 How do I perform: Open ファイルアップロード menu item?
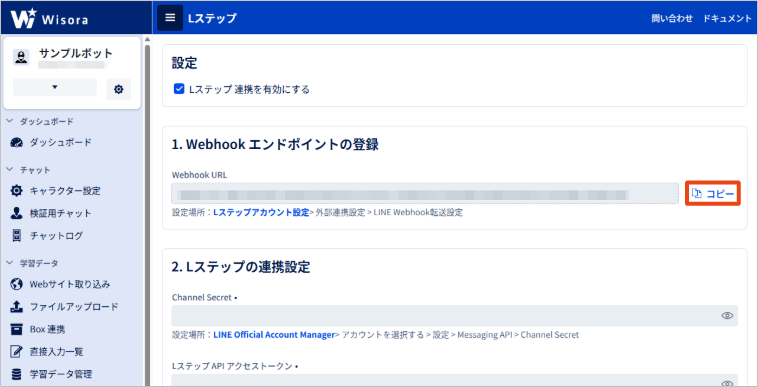tap(73, 307)
